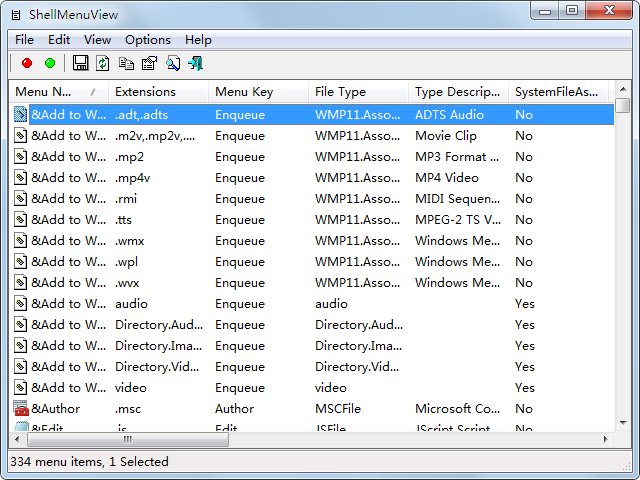Screen dimensions: 640x480
Task: Open the File menu
Action: 24,40
